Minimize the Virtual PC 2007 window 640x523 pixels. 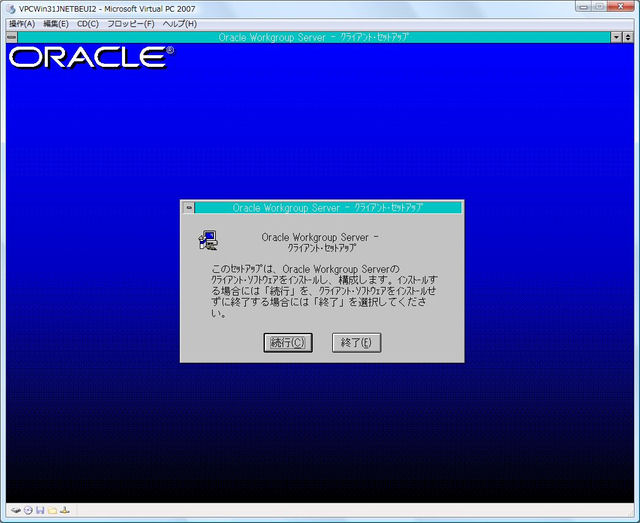(x=584, y=7)
